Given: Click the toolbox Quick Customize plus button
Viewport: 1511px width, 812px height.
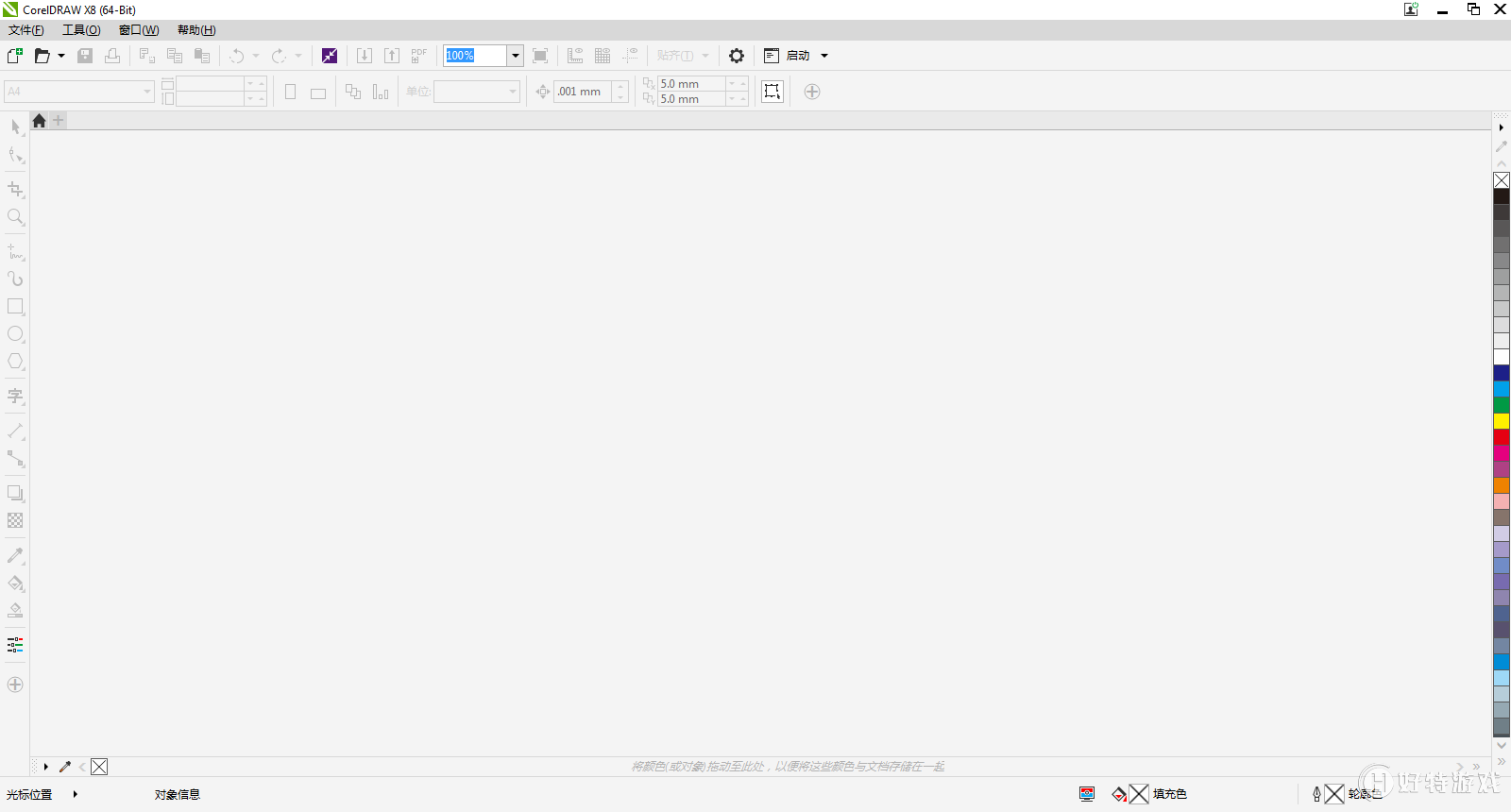Looking at the screenshot, I should pos(15,685).
